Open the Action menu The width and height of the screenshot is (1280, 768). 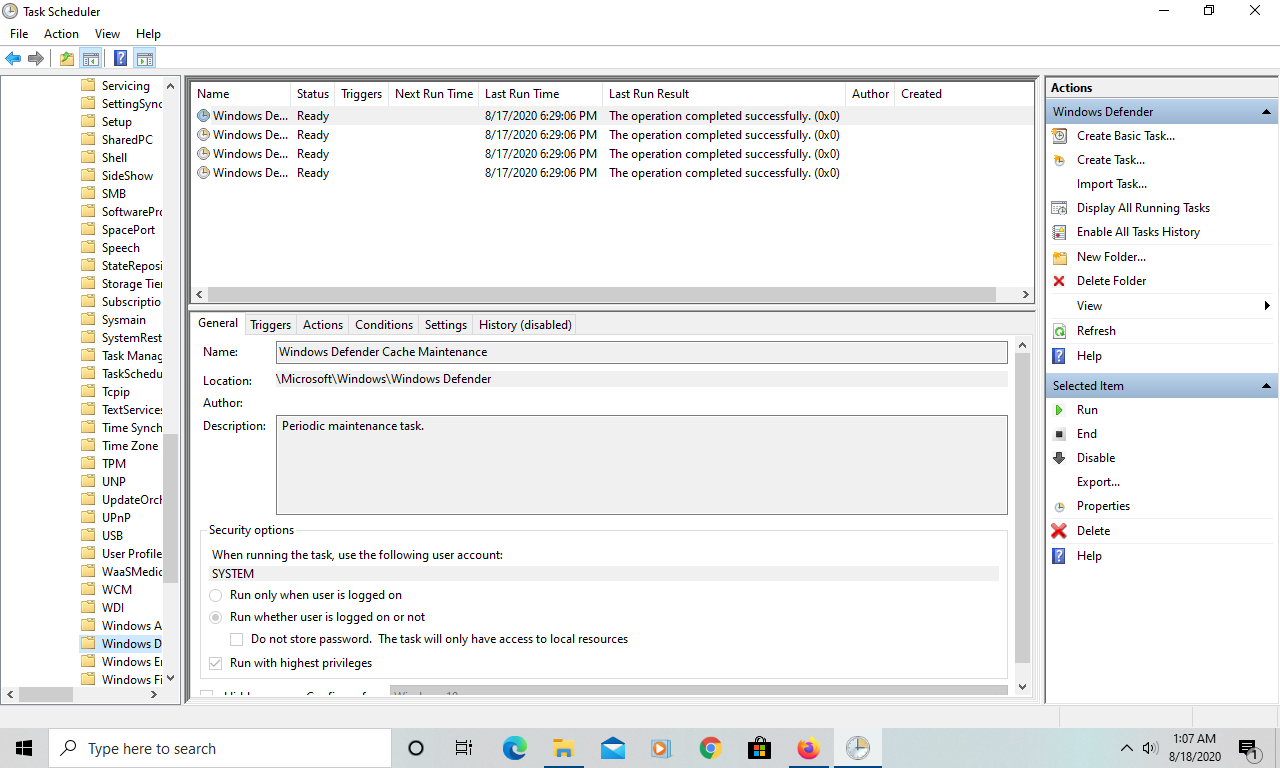pyautogui.click(x=61, y=34)
